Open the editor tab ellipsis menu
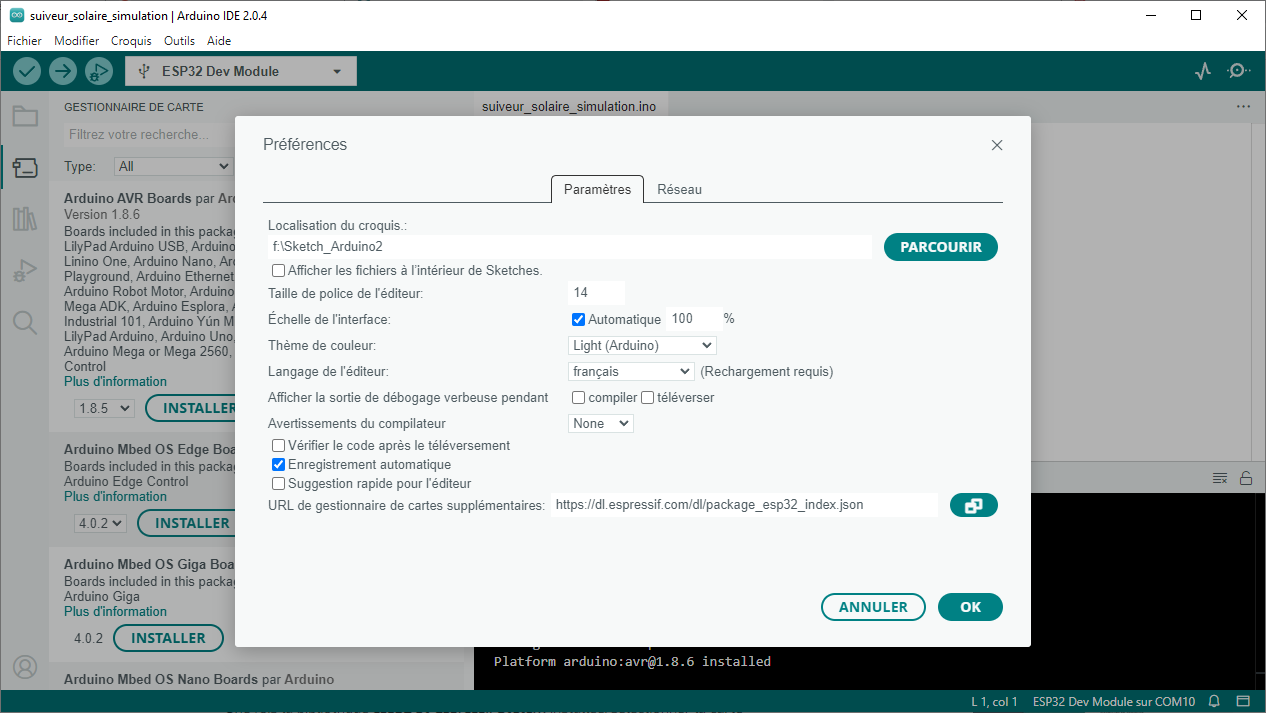 point(1243,106)
